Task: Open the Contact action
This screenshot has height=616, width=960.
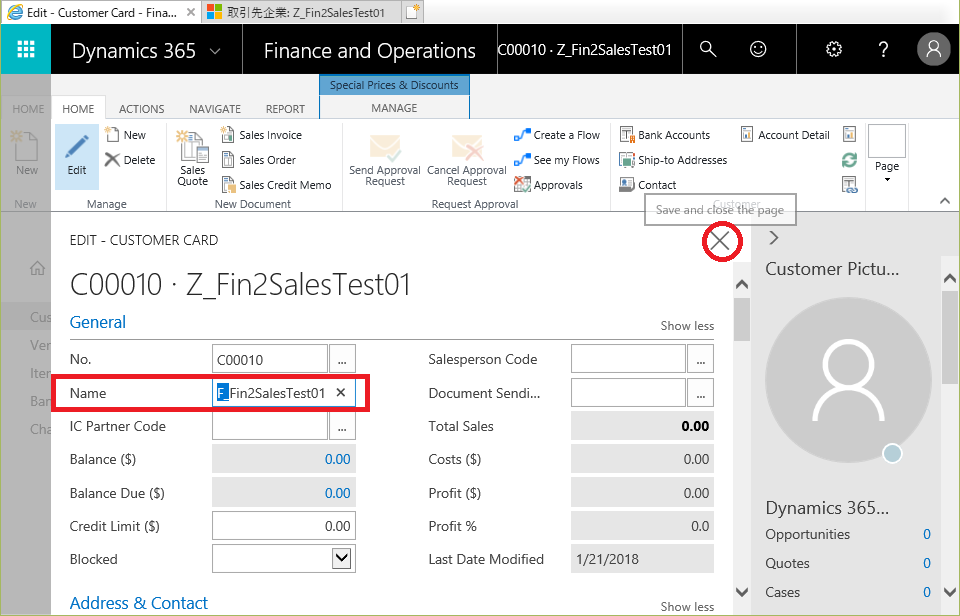Action: coord(648,185)
